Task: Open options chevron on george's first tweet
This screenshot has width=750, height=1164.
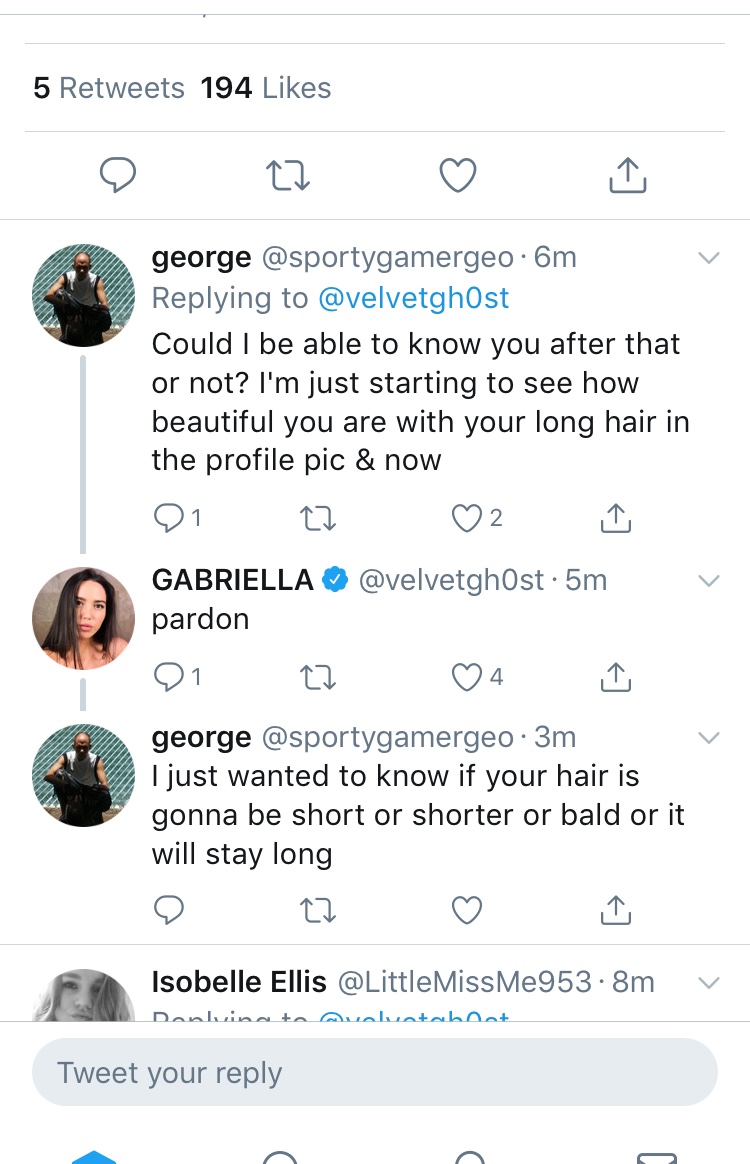Action: pos(708,258)
